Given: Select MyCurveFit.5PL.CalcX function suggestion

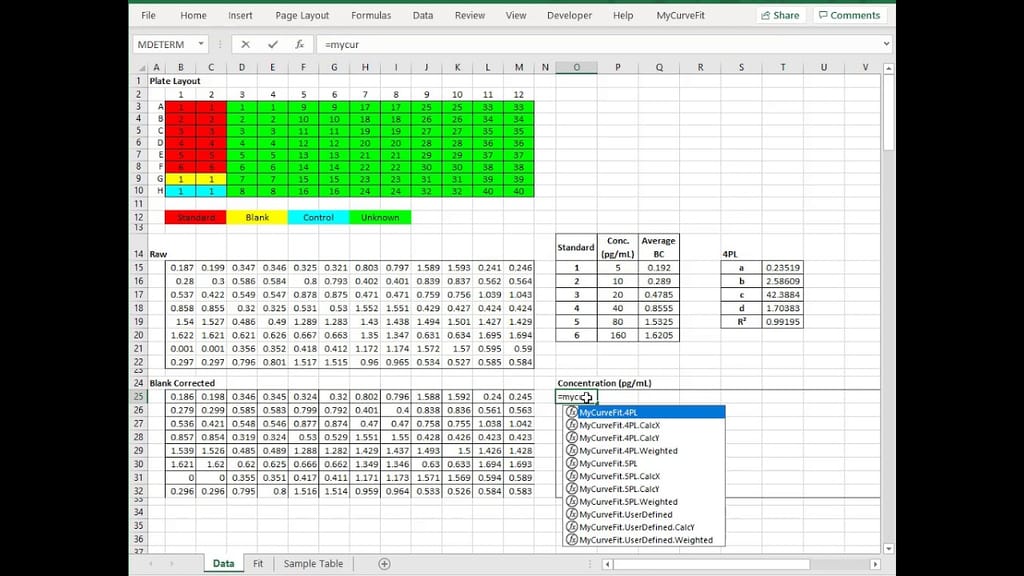Looking at the screenshot, I should tap(645, 476).
